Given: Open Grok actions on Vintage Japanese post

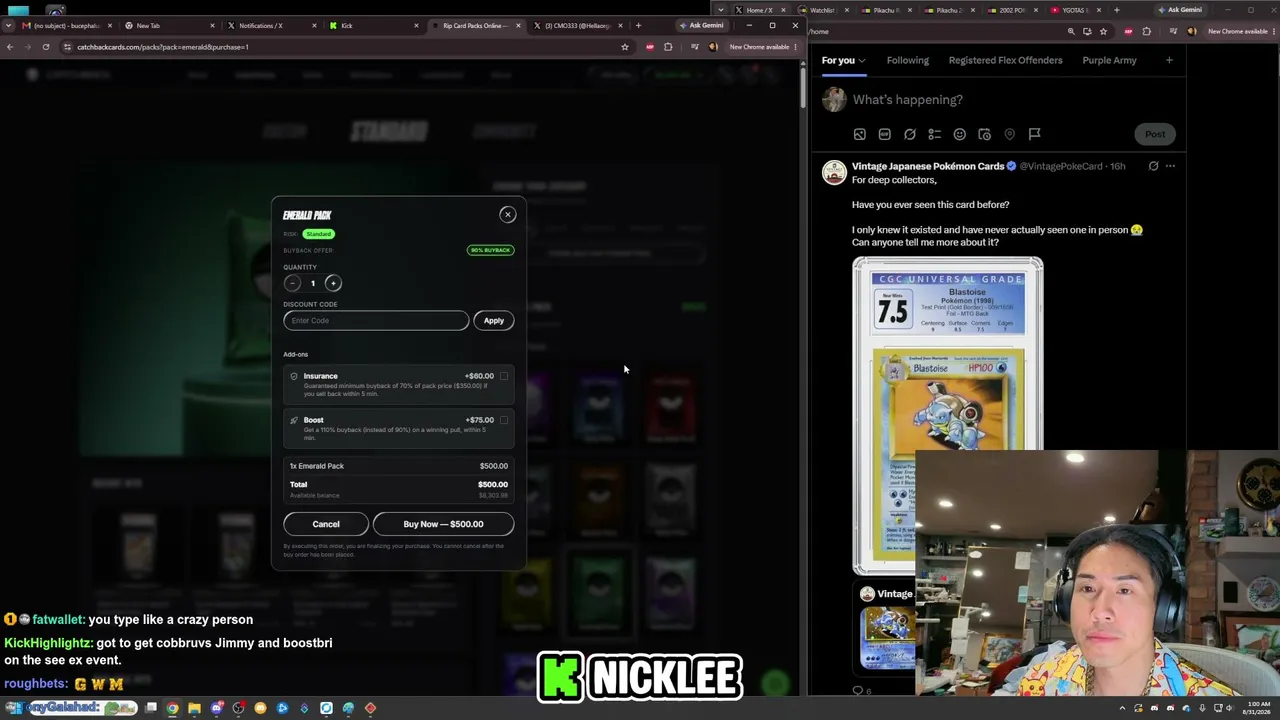Looking at the screenshot, I should click(1153, 166).
